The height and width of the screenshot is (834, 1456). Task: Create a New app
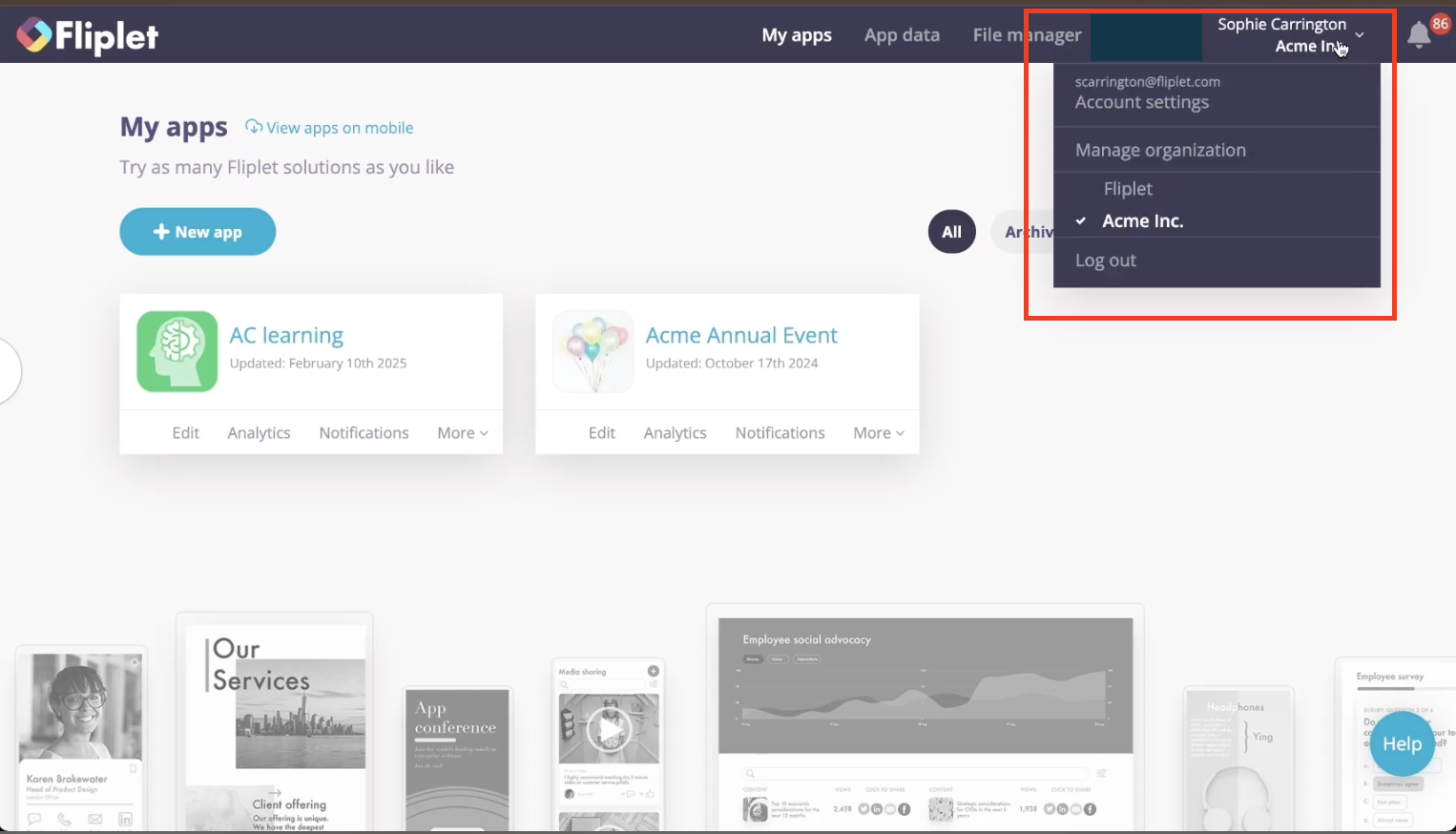pyautogui.click(x=198, y=232)
